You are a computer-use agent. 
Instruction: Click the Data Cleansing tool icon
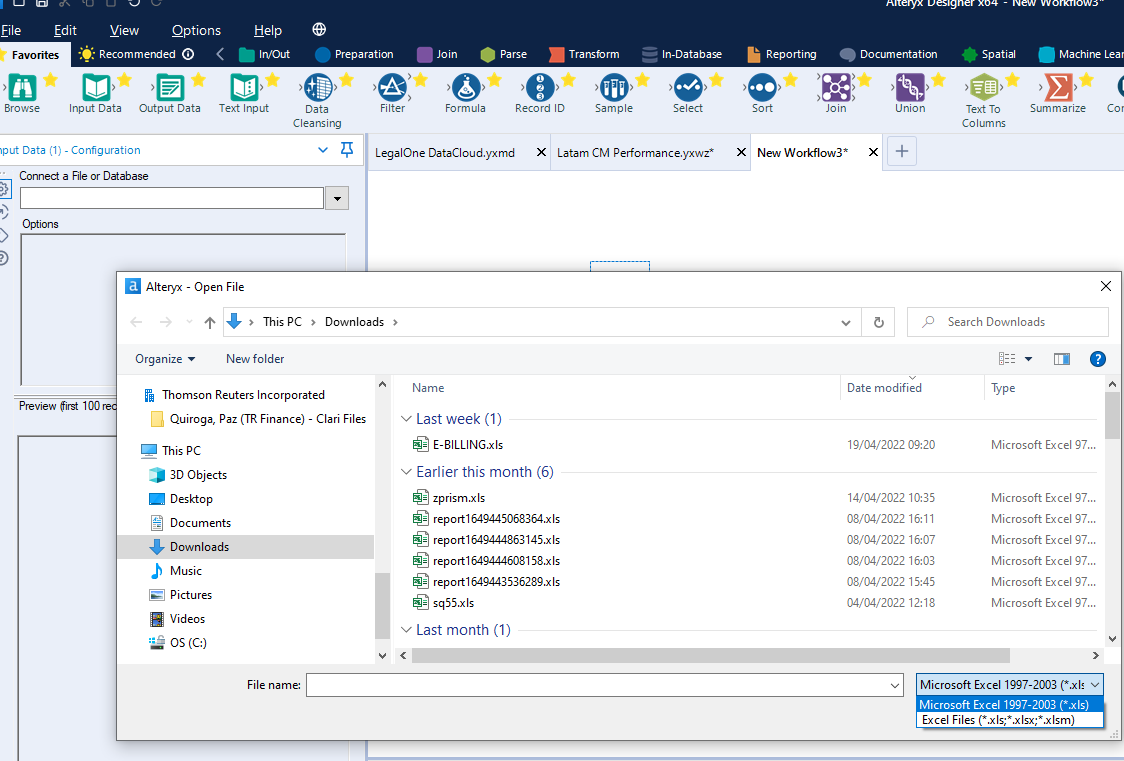click(317, 88)
